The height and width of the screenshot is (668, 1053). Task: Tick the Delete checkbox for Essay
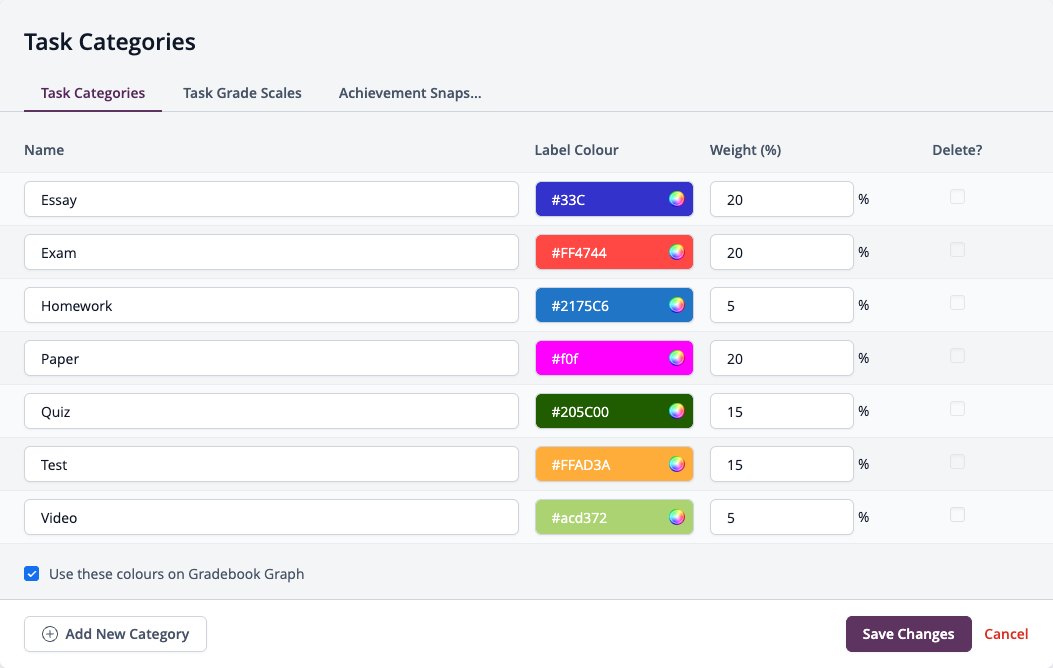tap(957, 197)
